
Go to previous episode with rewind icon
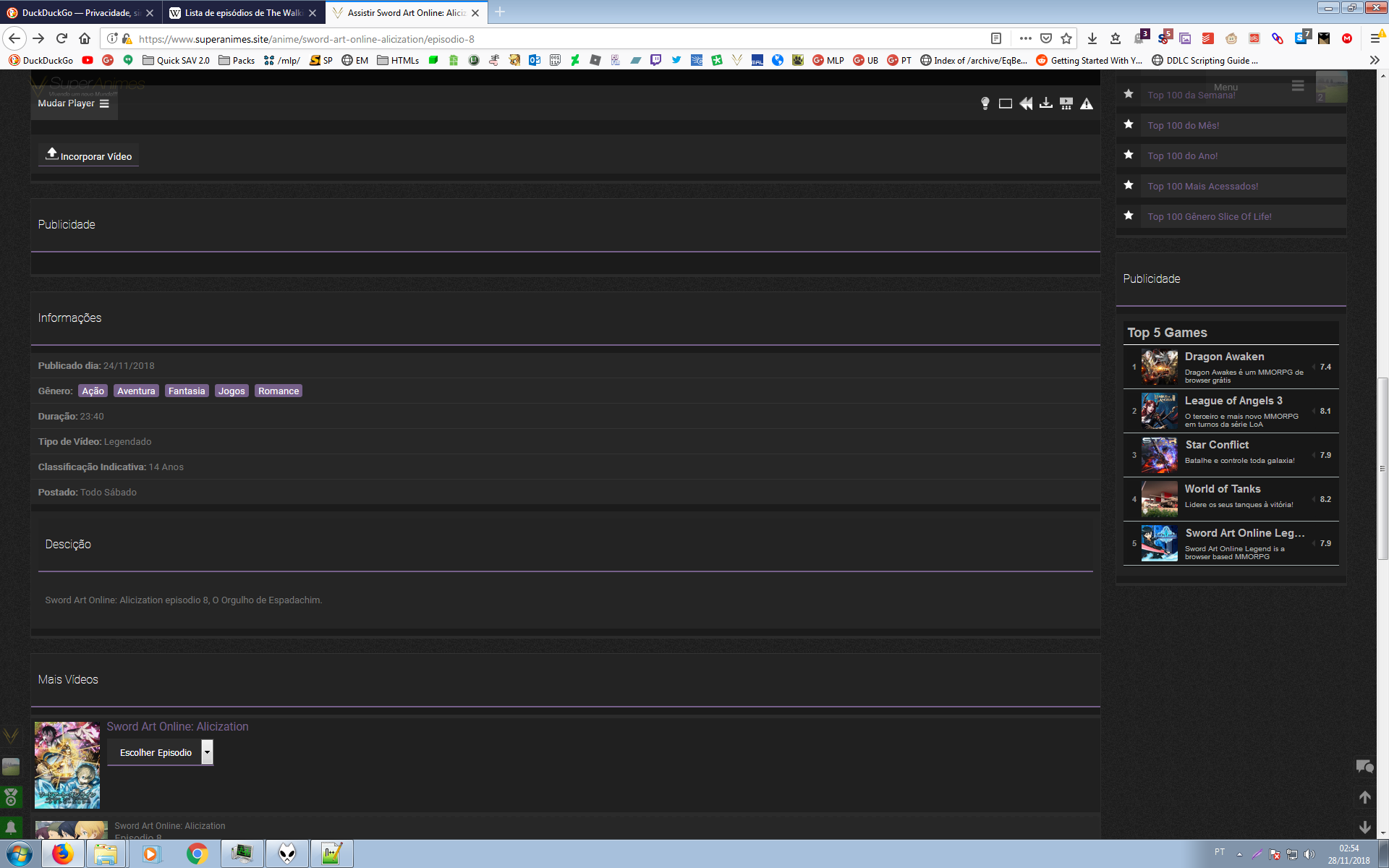coord(1025,103)
